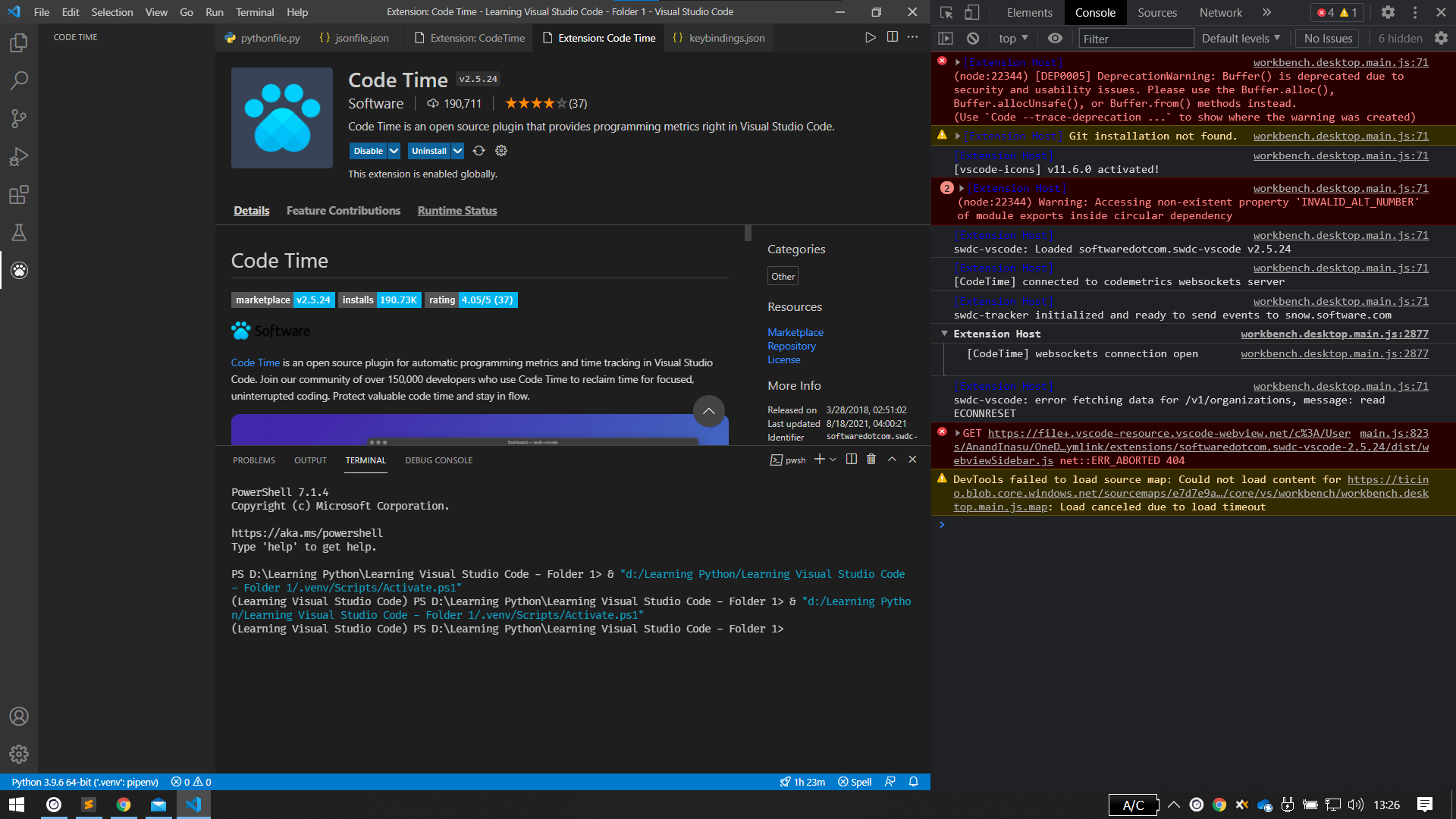Toggle the notifications bell in status bar
The width and height of the screenshot is (1456, 819).
(913, 782)
